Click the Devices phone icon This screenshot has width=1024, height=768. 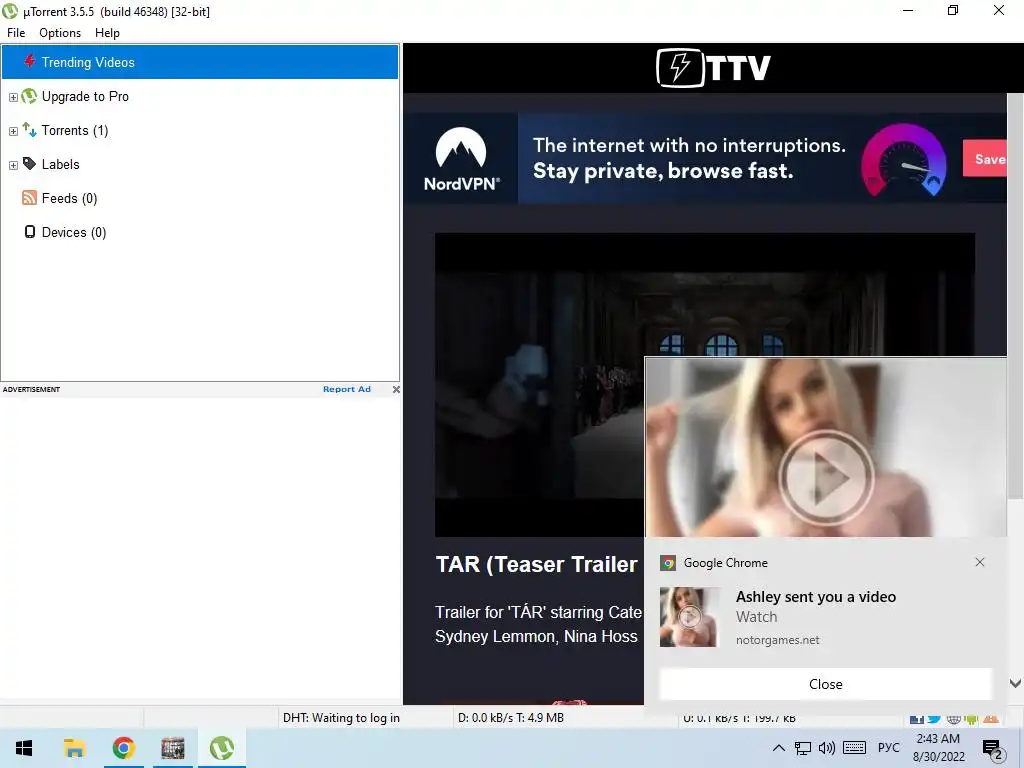(x=30, y=232)
